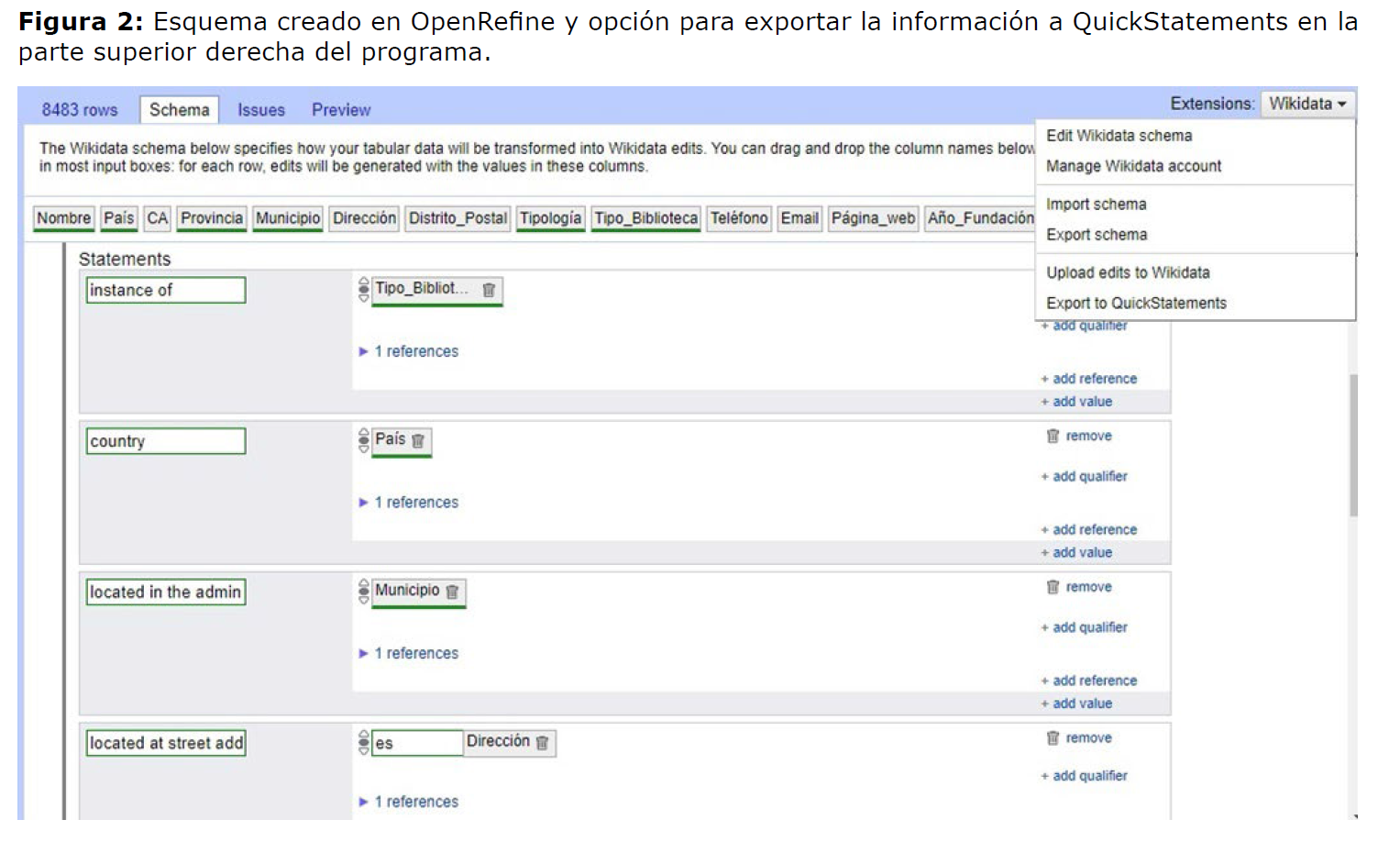Click trash icon on Dirección value
The height and width of the screenshot is (842, 1400).
[x=542, y=743]
